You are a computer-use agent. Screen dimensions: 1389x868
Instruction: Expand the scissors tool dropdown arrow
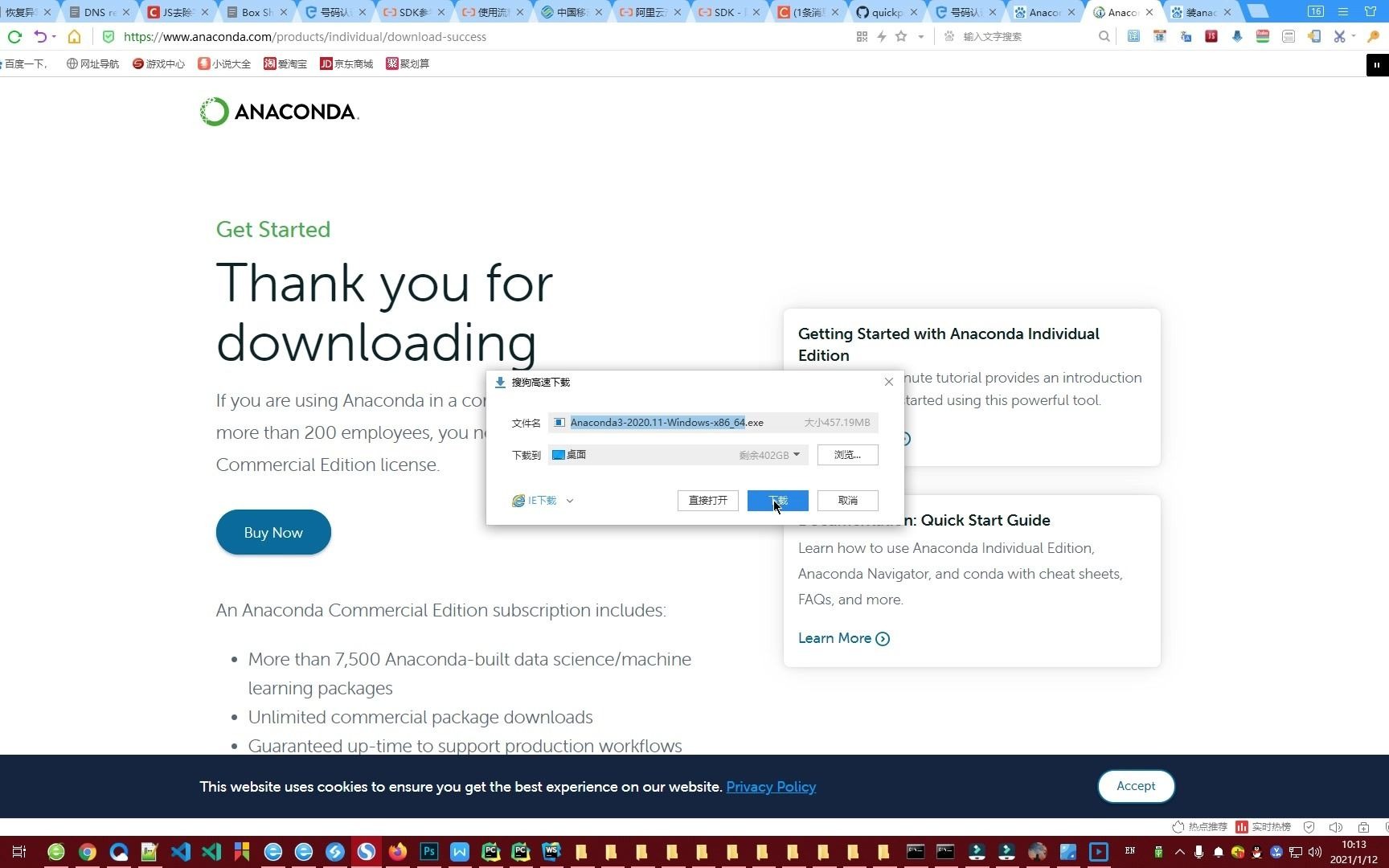pos(1354,37)
